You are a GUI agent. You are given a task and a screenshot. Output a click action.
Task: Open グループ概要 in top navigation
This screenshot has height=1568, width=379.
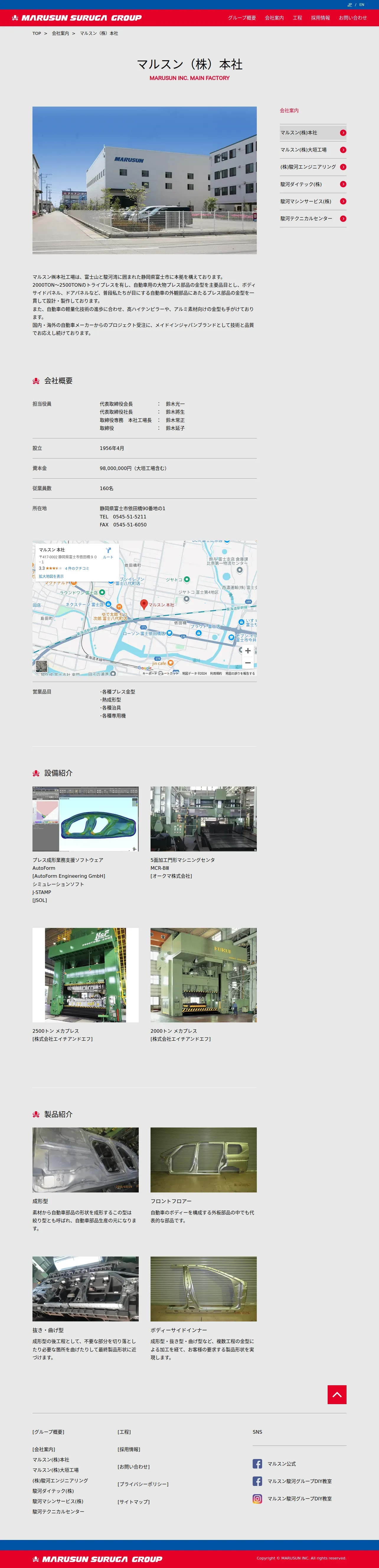tap(241, 18)
